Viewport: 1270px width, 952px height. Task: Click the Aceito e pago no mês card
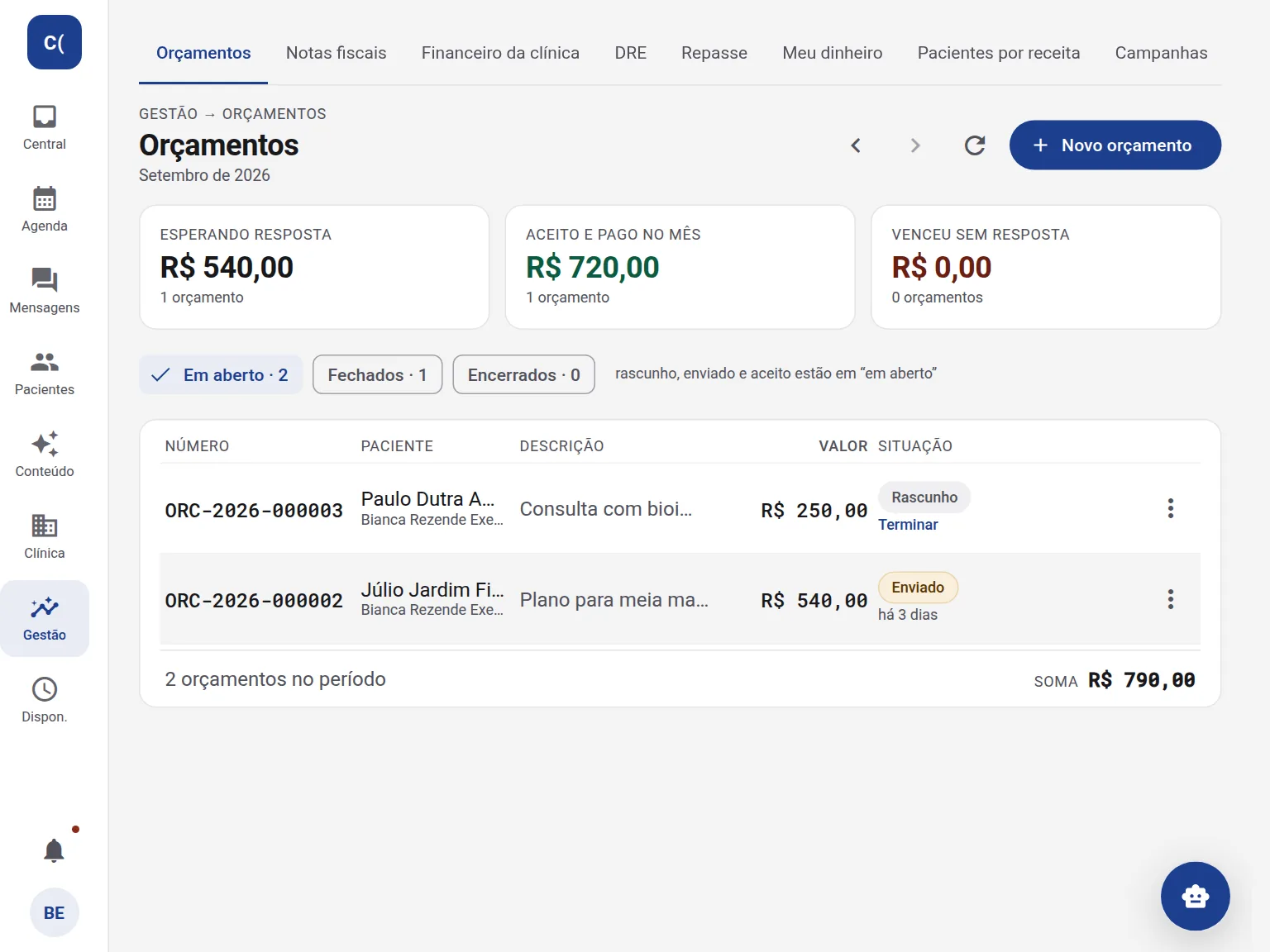coord(680,267)
